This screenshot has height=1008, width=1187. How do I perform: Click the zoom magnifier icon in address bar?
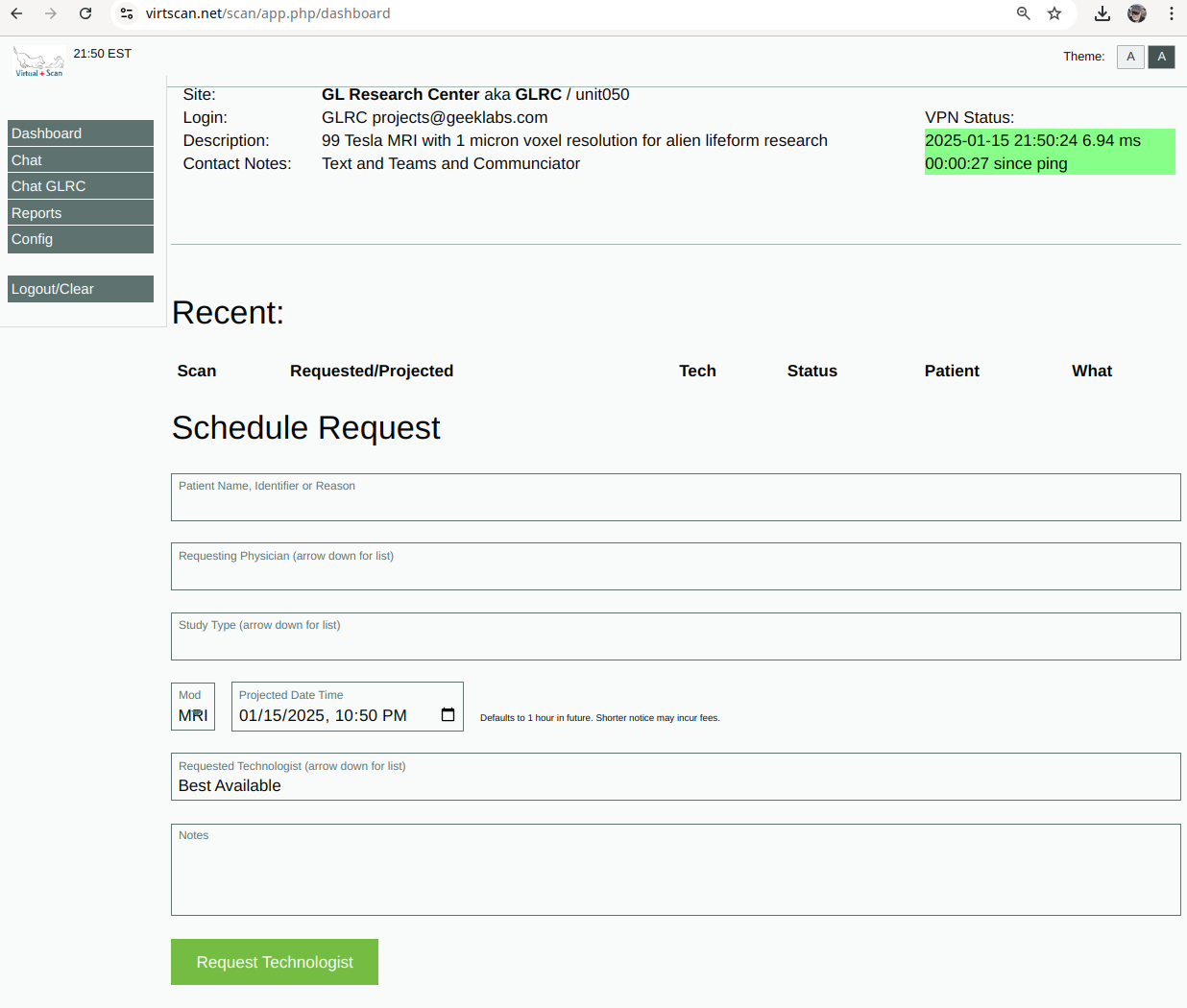[1024, 13]
